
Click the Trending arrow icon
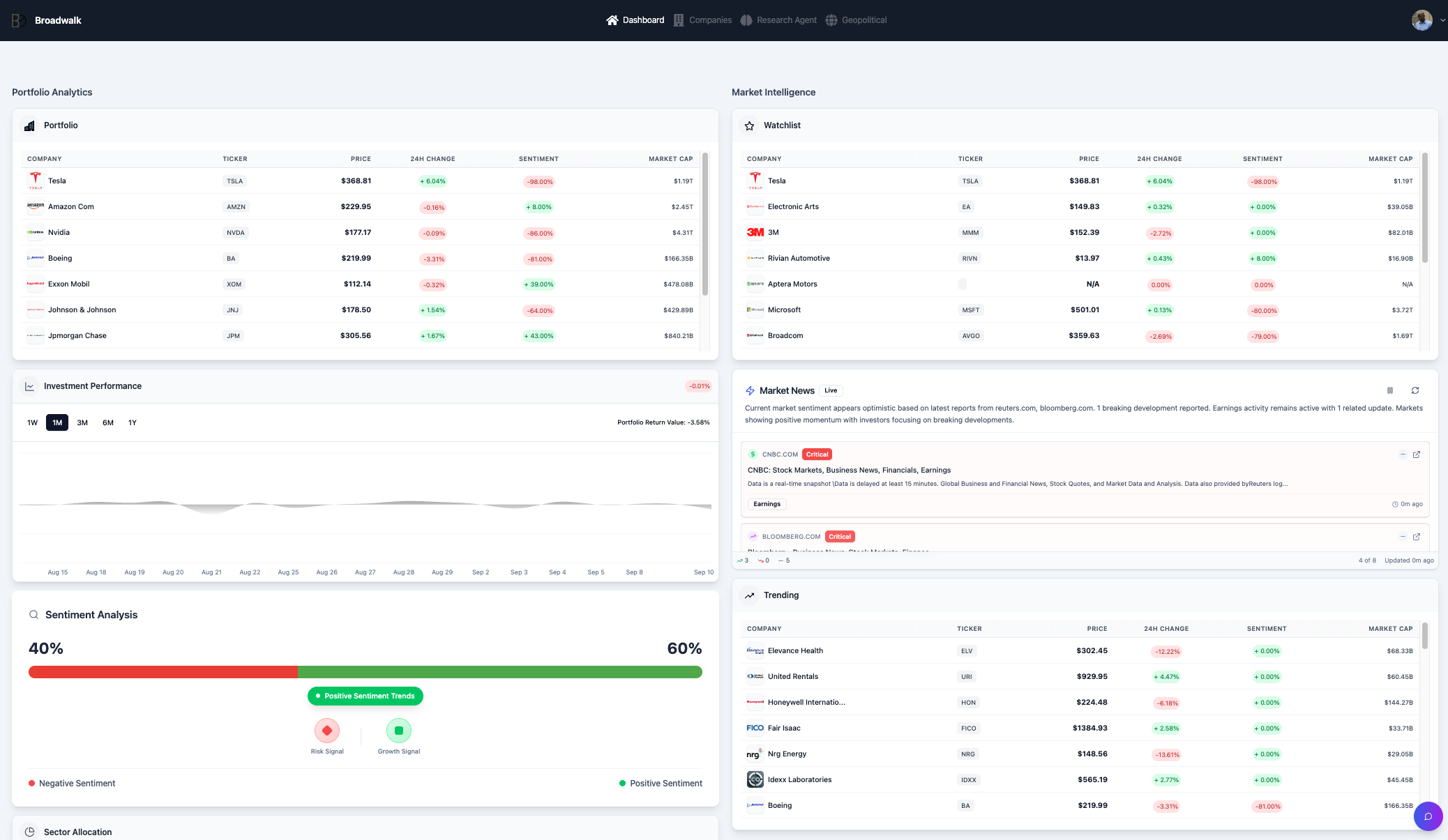(749, 595)
